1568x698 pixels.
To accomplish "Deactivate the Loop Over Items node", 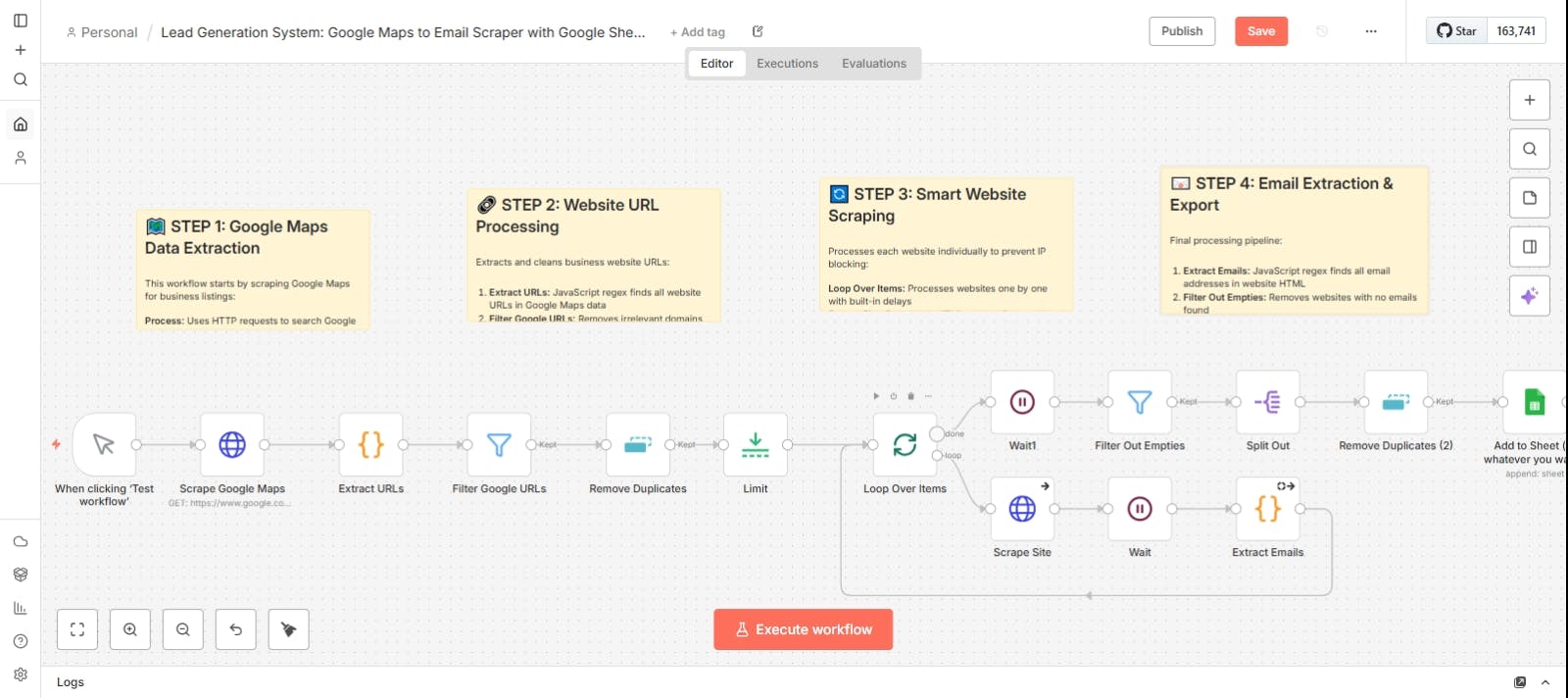I will tap(894, 396).
